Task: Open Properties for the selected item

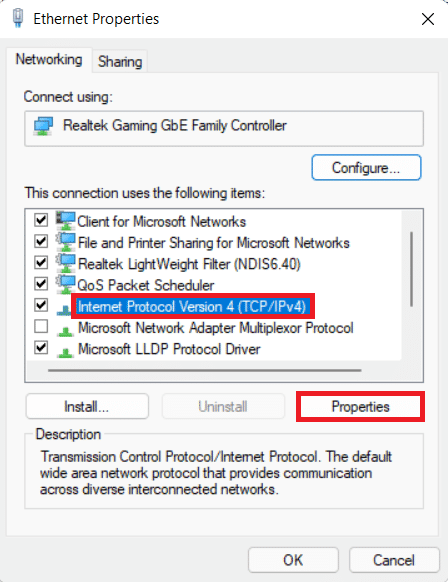Action: [x=360, y=406]
